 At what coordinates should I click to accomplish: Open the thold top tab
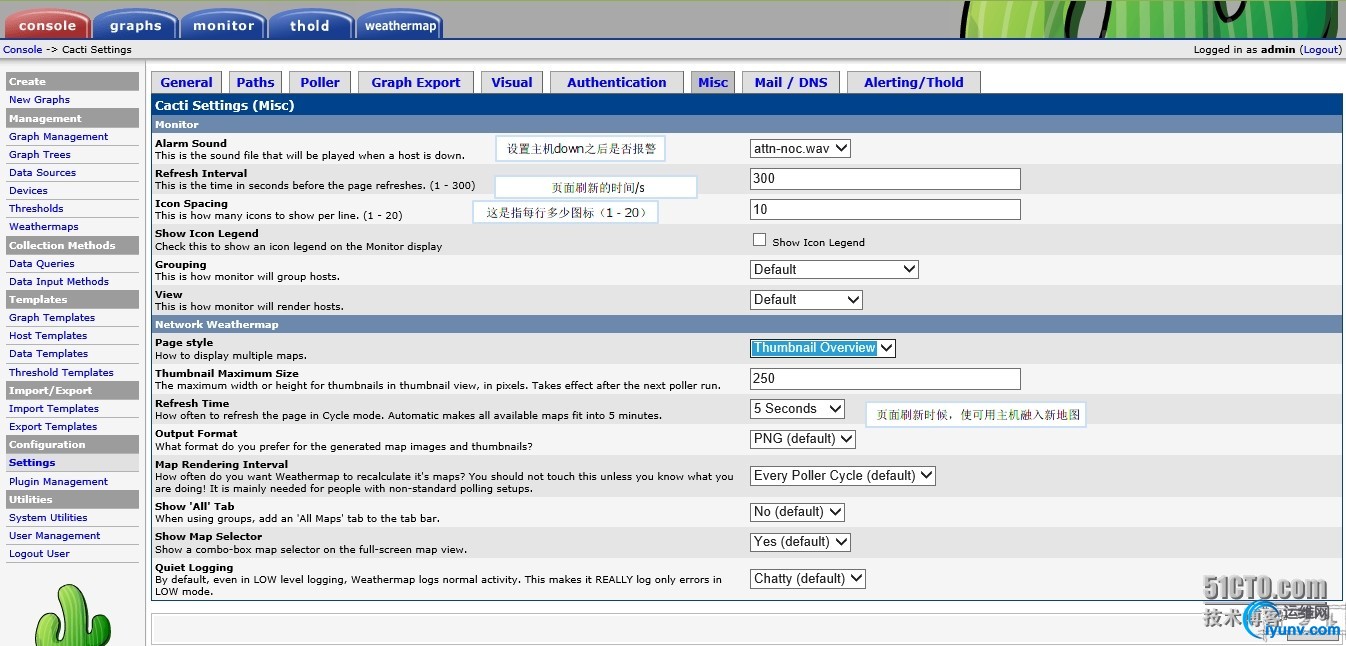coord(310,25)
